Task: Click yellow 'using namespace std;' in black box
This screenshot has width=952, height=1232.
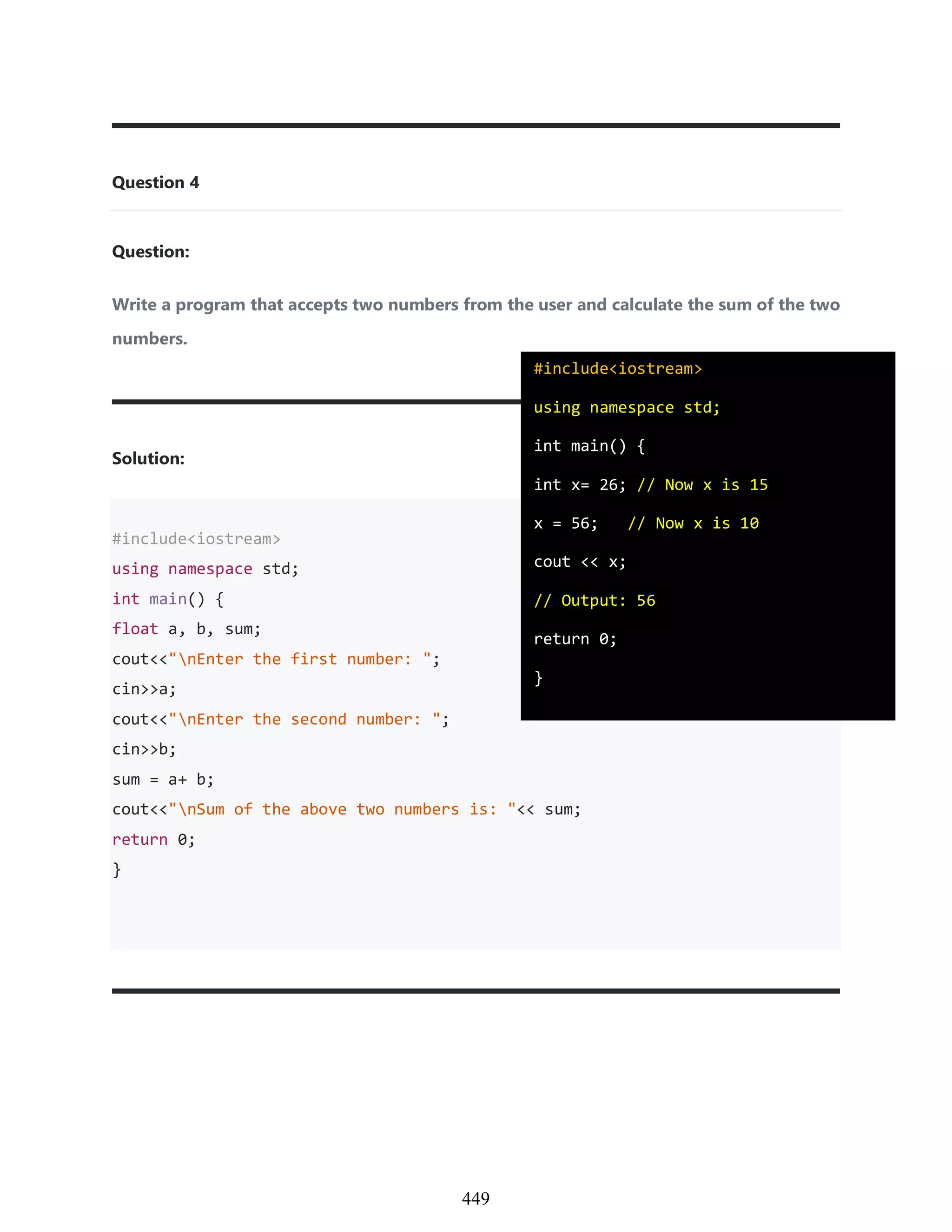Action: point(627,407)
